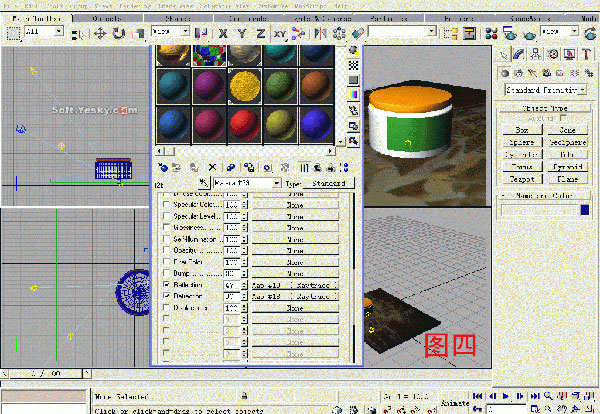Open the render type dropdown
Viewport: 600px width, 414px height.
click(x=574, y=31)
